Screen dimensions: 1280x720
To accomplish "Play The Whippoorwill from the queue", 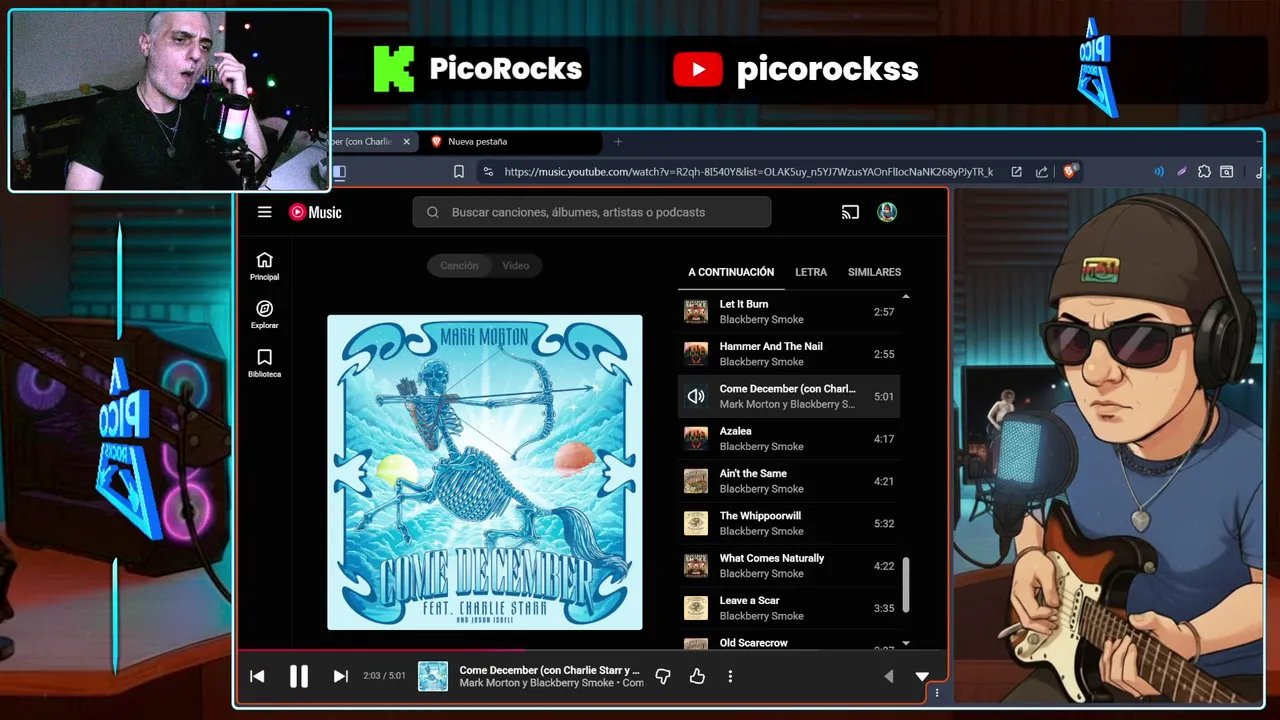I will pos(788,523).
